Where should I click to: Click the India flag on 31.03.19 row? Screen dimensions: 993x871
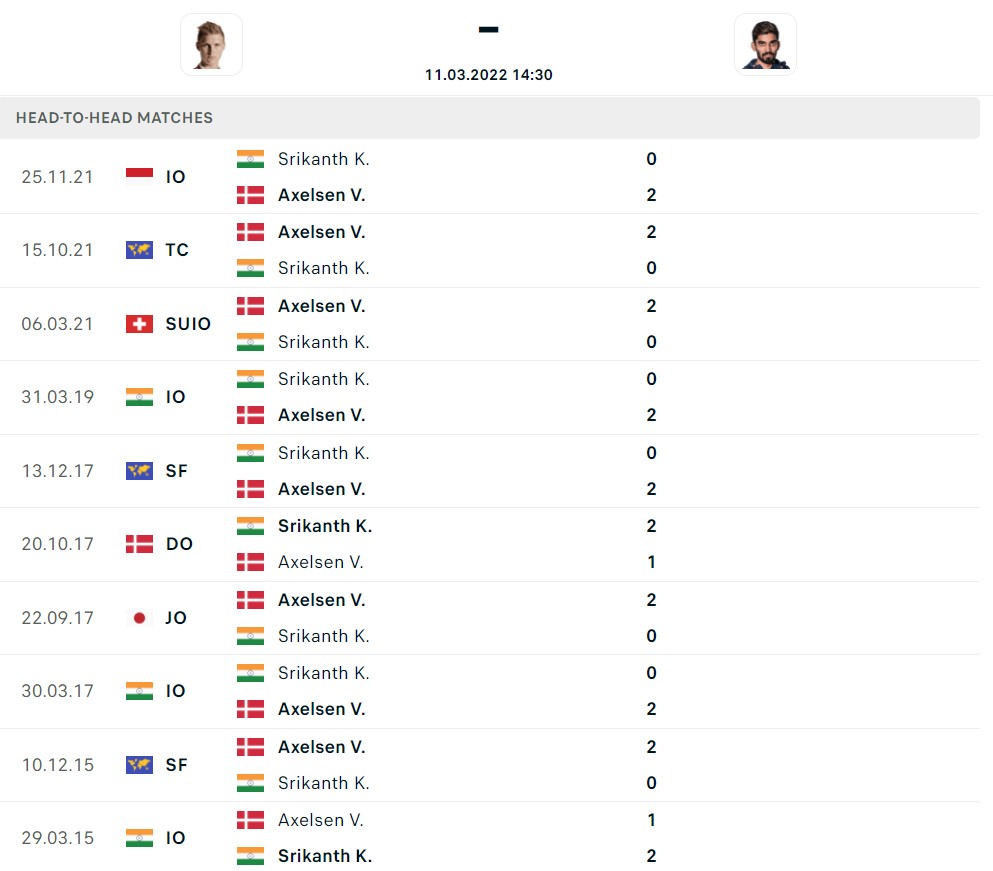(x=139, y=397)
